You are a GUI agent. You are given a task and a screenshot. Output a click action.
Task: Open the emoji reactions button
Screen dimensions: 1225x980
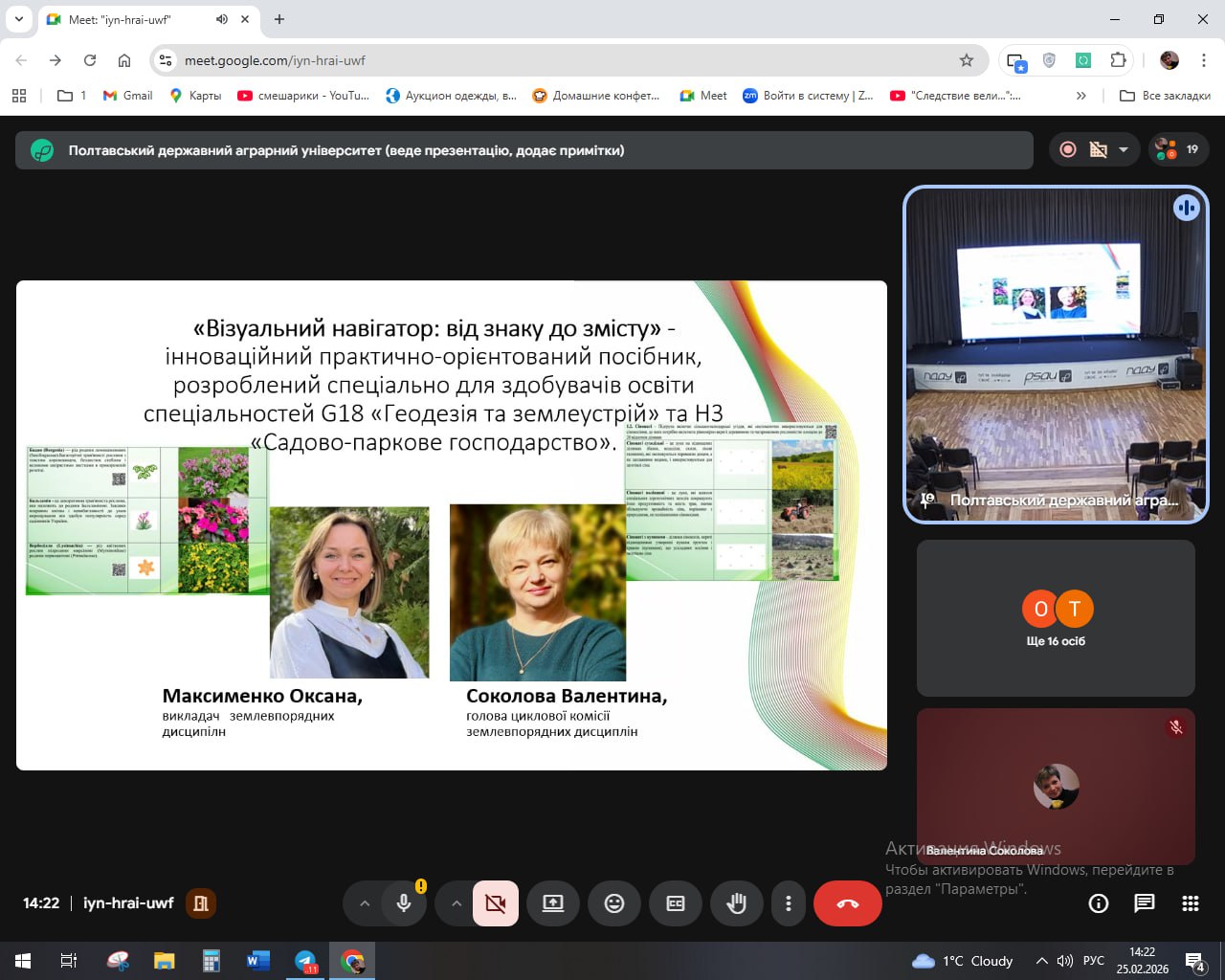coord(614,903)
